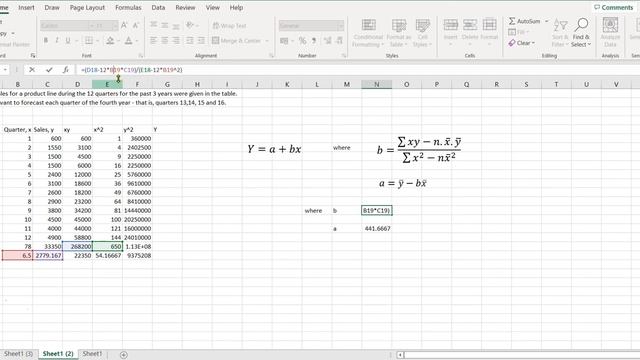The width and height of the screenshot is (640, 360).
Task: Open the Draw ribbon tab
Action: pos(52,7)
